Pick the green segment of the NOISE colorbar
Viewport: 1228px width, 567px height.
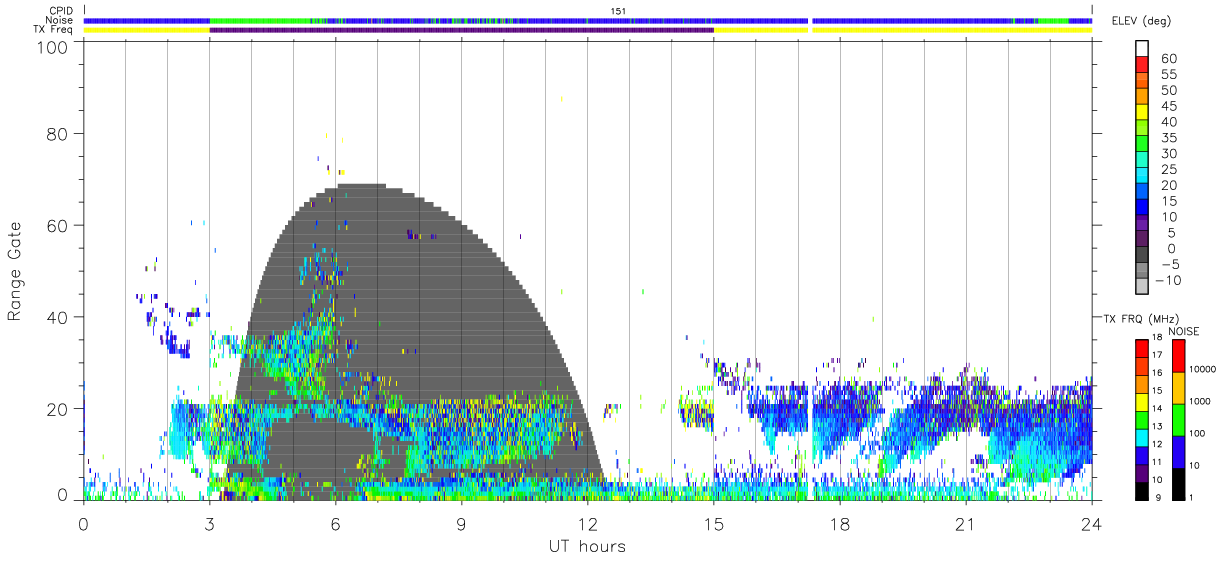1178,419
